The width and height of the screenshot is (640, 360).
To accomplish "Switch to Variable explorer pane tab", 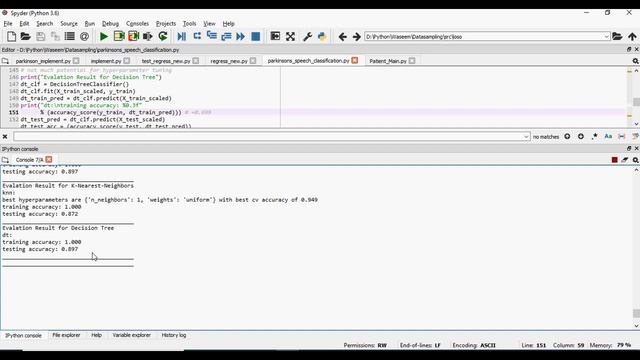I will tap(131, 335).
